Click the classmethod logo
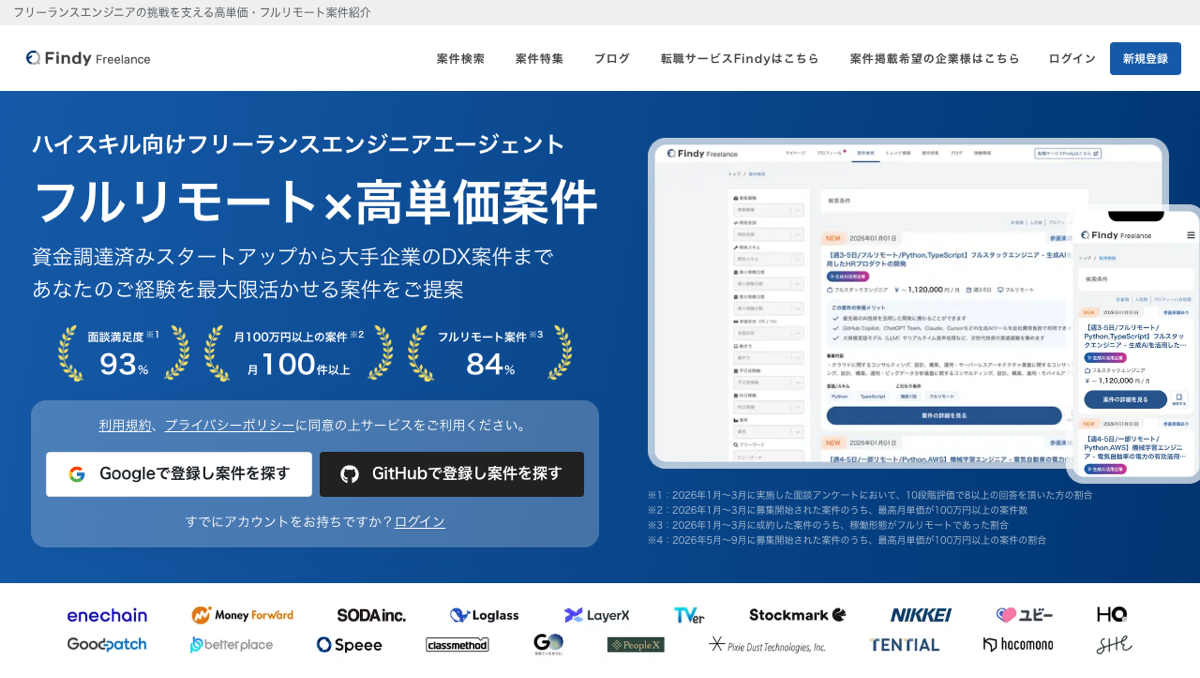 click(457, 645)
